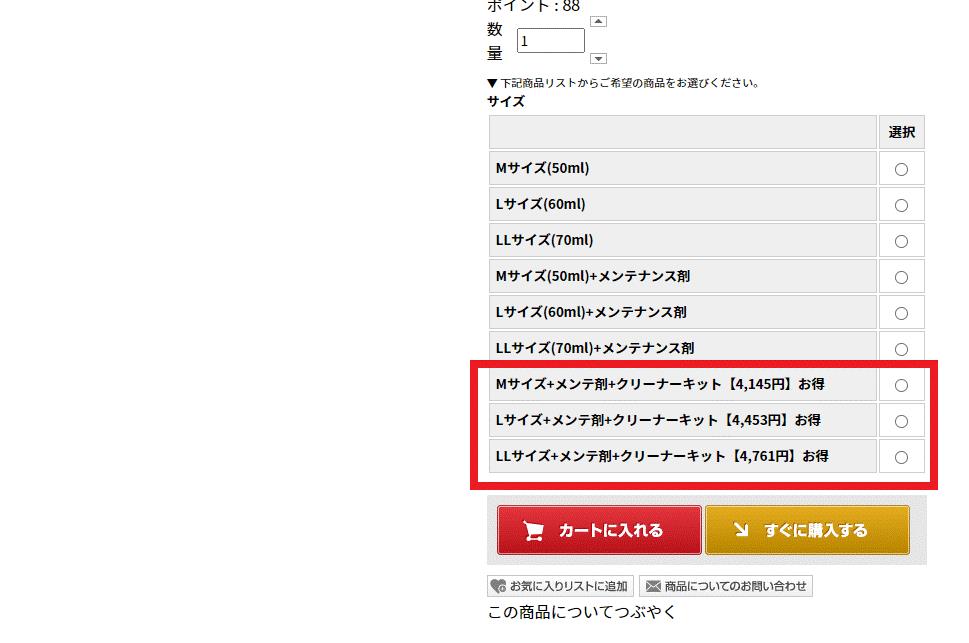Image resolution: width=969 pixels, height=643 pixels.
Task: Open 商品についてのお問い合わせ inquiry button
Action: point(726,586)
